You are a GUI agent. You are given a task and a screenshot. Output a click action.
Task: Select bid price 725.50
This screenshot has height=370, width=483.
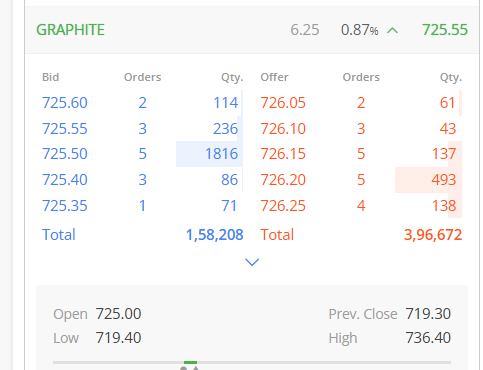(x=65, y=154)
